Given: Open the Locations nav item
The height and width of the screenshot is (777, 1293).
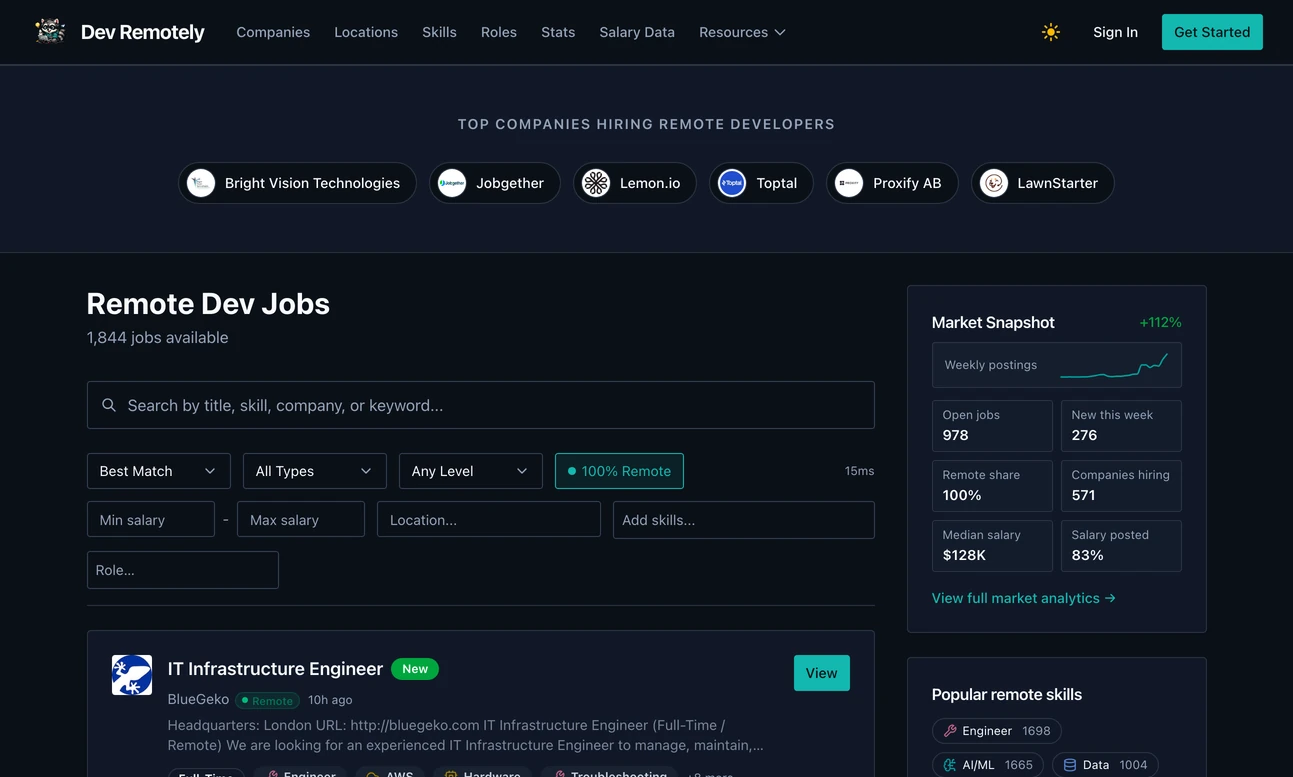Looking at the screenshot, I should pyautogui.click(x=366, y=32).
